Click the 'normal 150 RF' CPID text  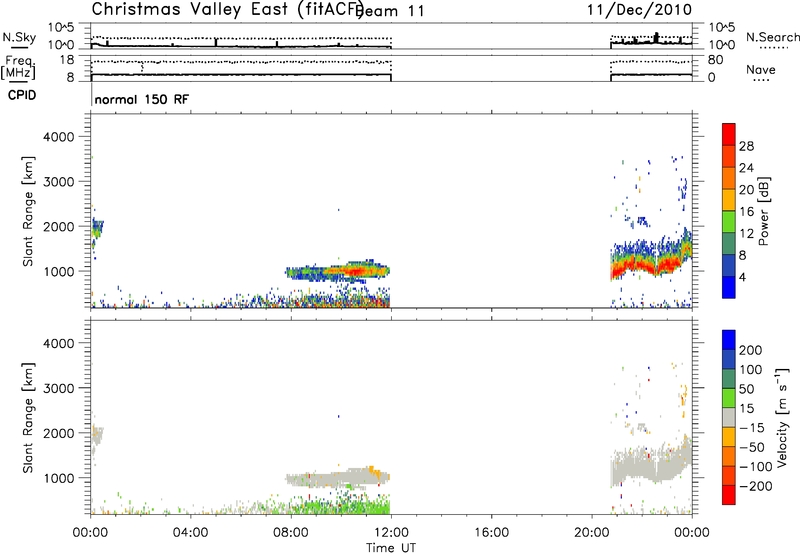tap(141, 99)
